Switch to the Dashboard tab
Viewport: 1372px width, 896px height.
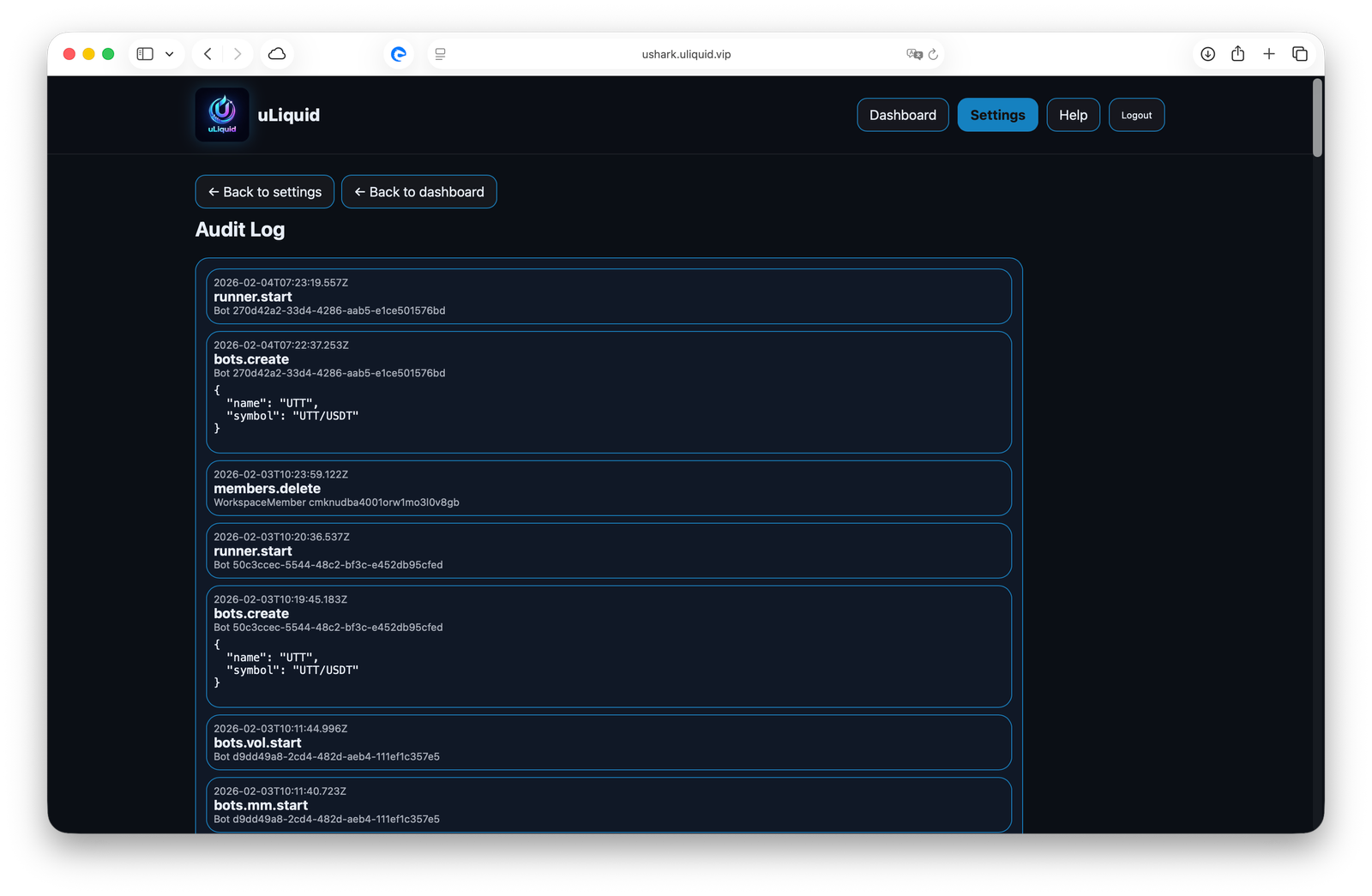[x=902, y=114]
